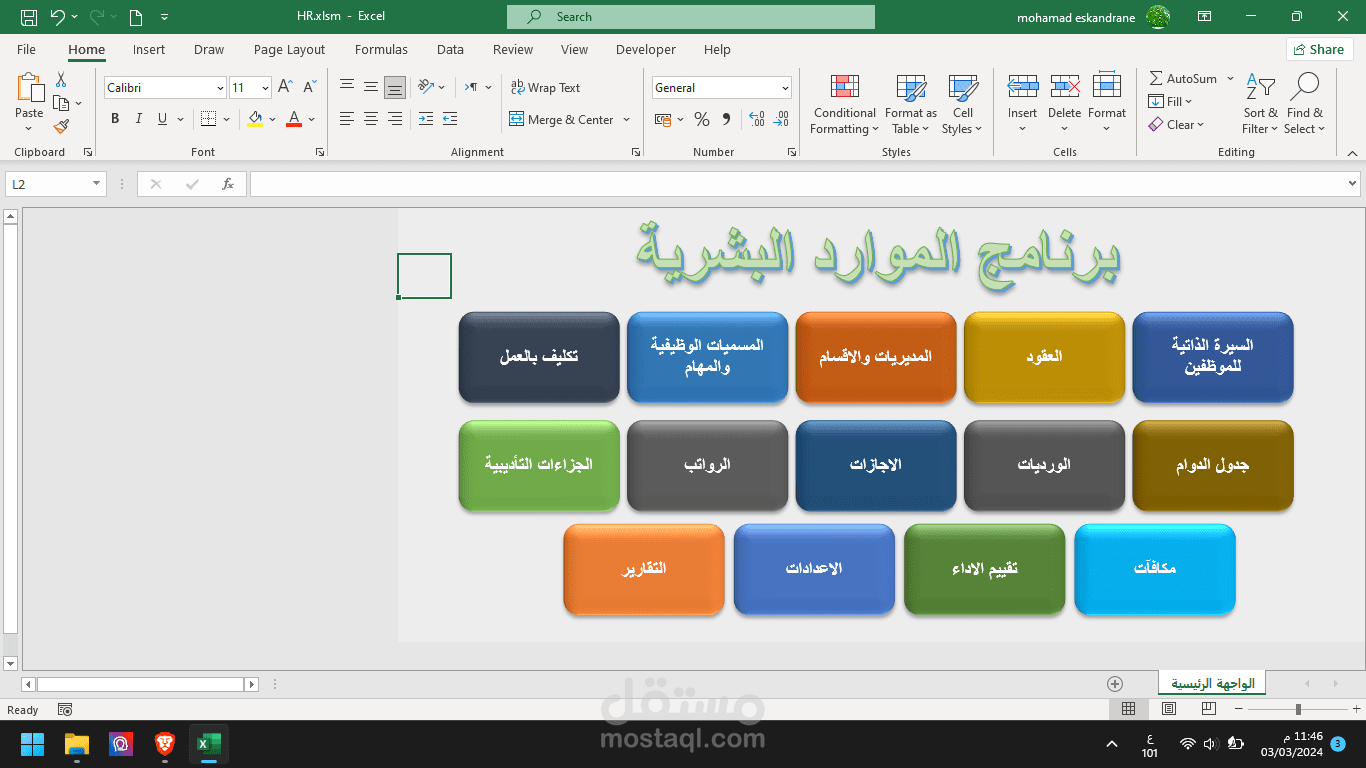Select the الواجهة الرئيسية sheet tab
This screenshot has height=768, width=1366.
tap(1210, 682)
